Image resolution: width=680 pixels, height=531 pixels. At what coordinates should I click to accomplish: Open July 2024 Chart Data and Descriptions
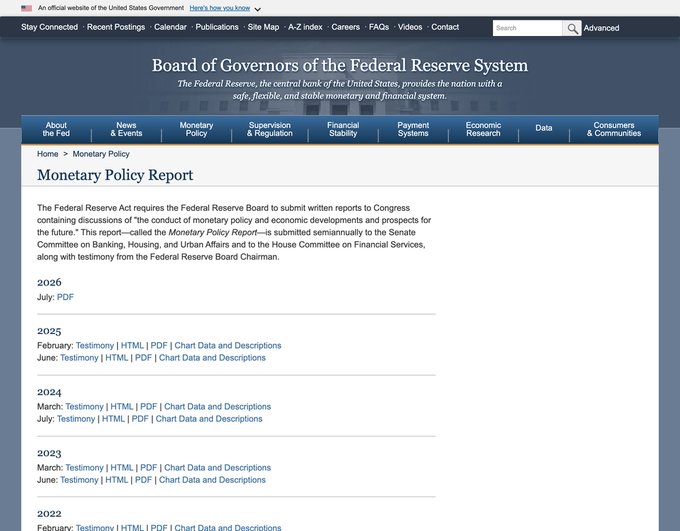click(209, 419)
